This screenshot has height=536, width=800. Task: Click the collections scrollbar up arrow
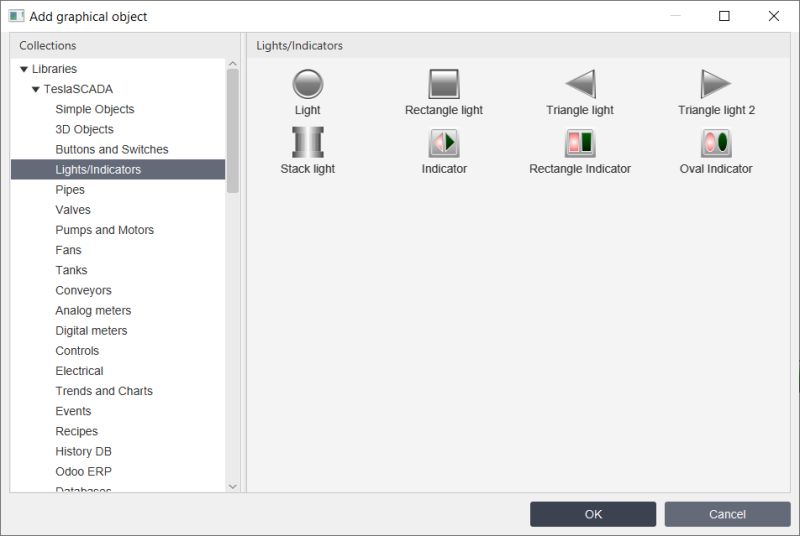[233, 64]
